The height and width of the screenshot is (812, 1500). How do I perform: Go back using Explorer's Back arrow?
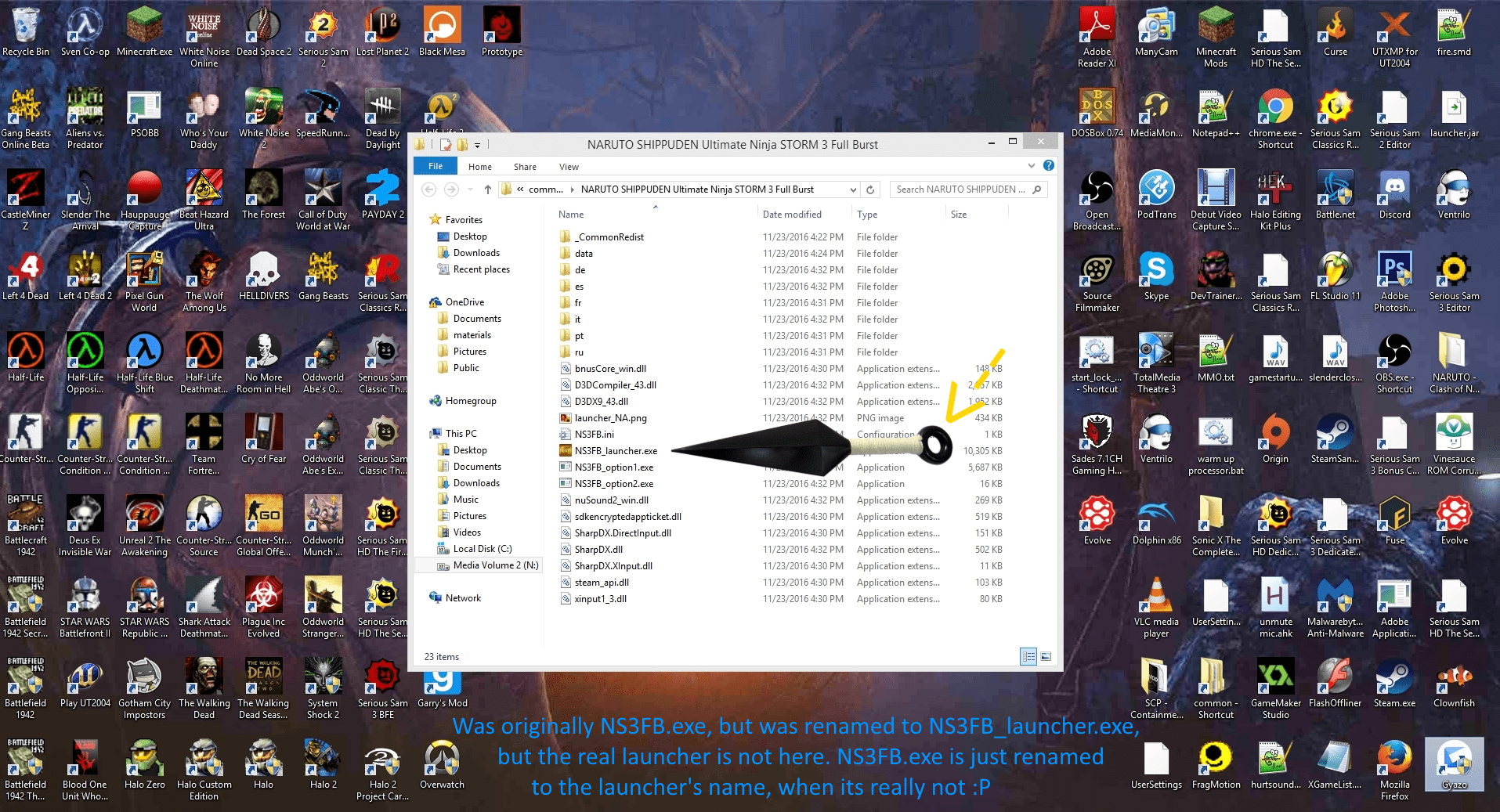point(428,189)
